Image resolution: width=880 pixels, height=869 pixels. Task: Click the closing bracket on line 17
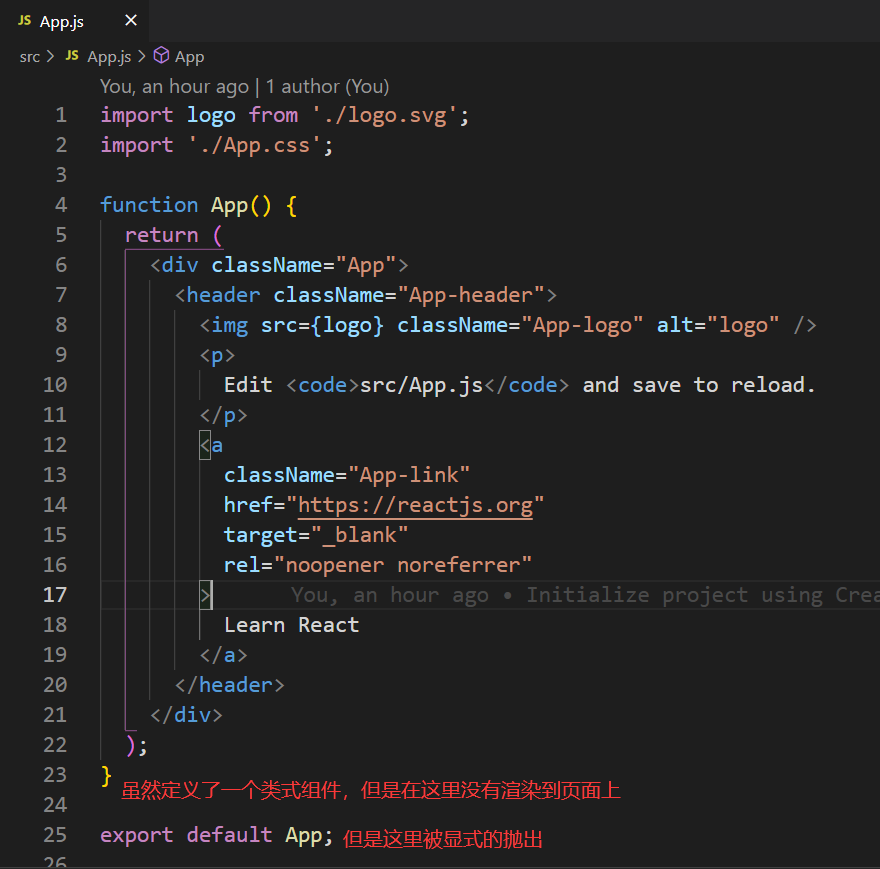(x=205, y=595)
